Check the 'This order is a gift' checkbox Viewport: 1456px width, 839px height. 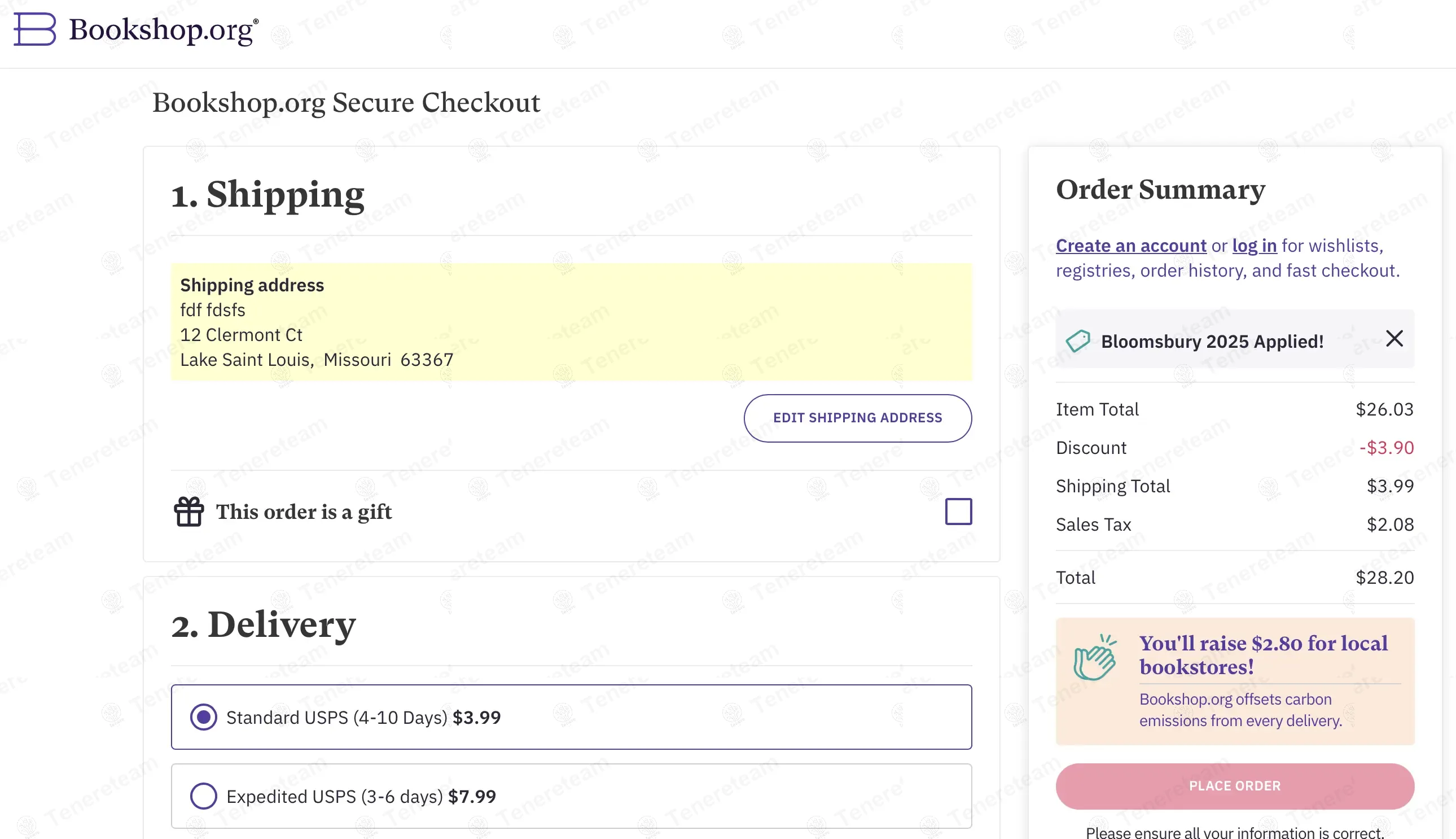[x=958, y=511]
